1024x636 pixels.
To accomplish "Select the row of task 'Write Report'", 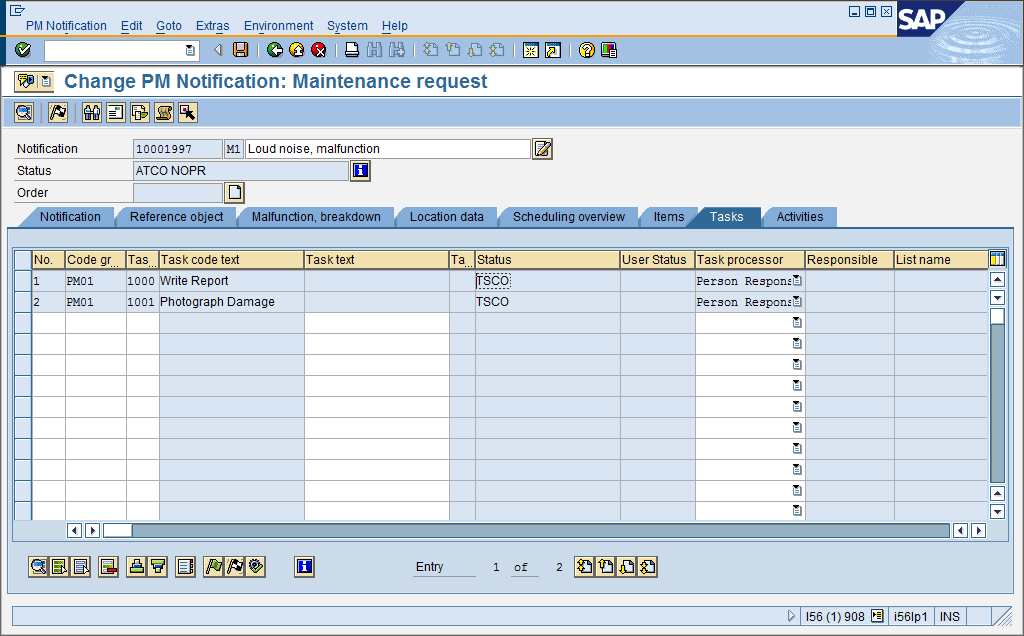I will pyautogui.click(x=23, y=281).
